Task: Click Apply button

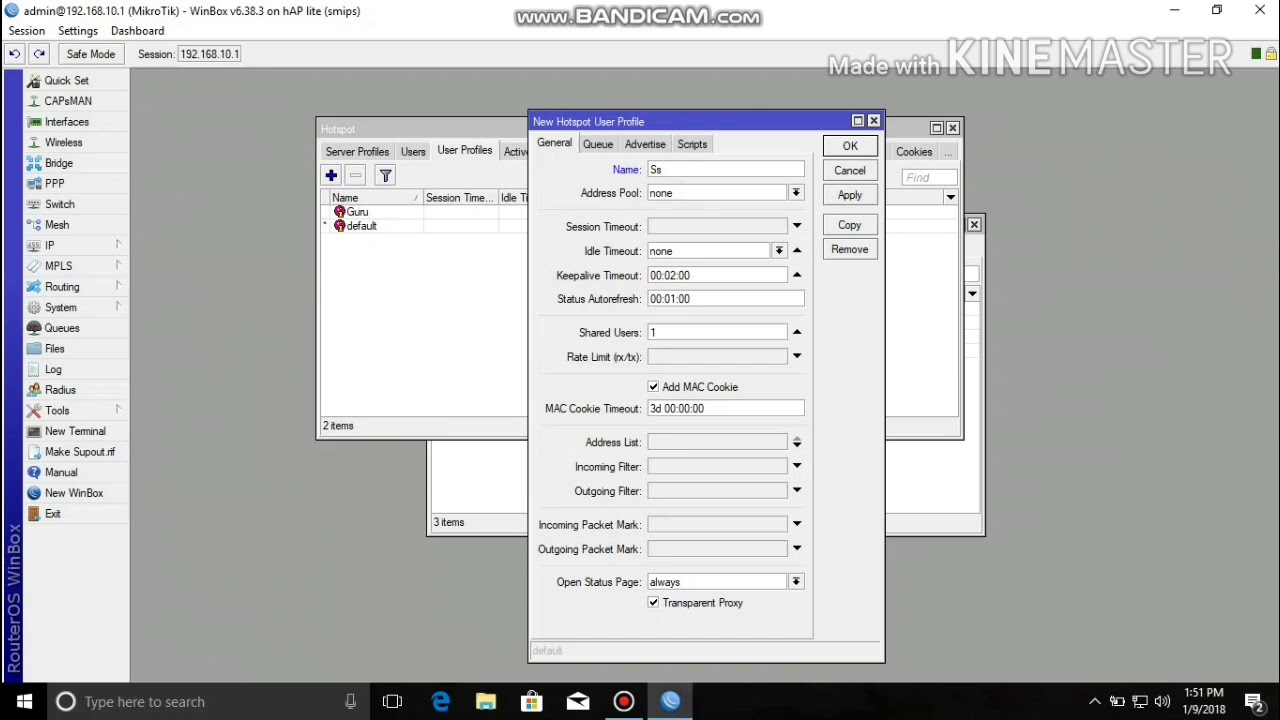Action: (x=850, y=195)
